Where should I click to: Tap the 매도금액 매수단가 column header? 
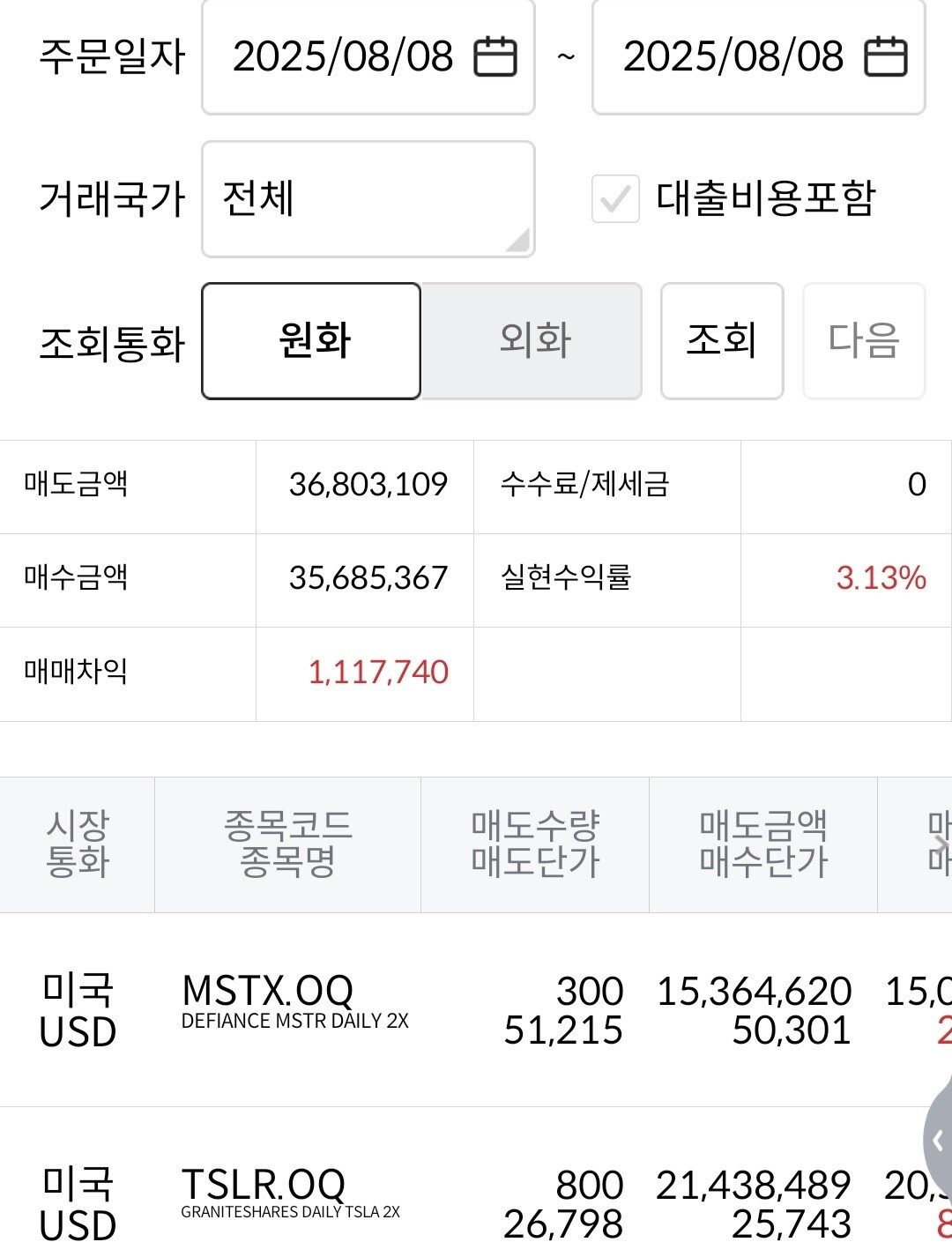763,844
